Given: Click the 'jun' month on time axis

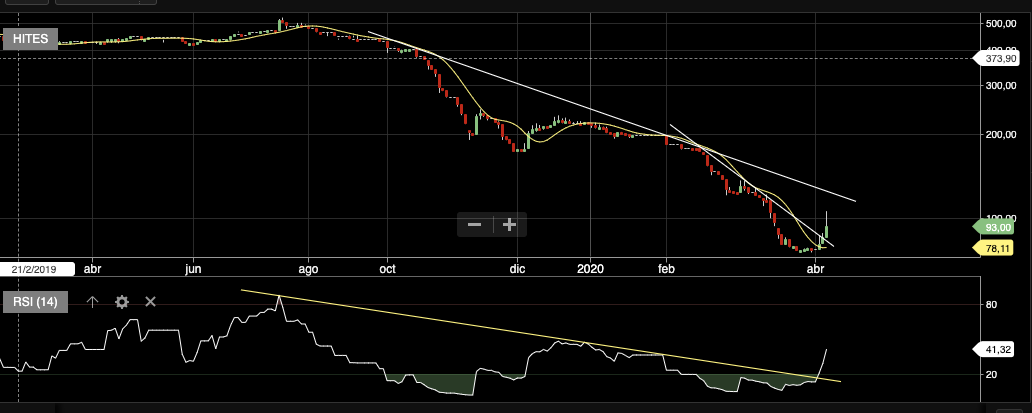Looking at the screenshot, I should (x=194, y=269).
